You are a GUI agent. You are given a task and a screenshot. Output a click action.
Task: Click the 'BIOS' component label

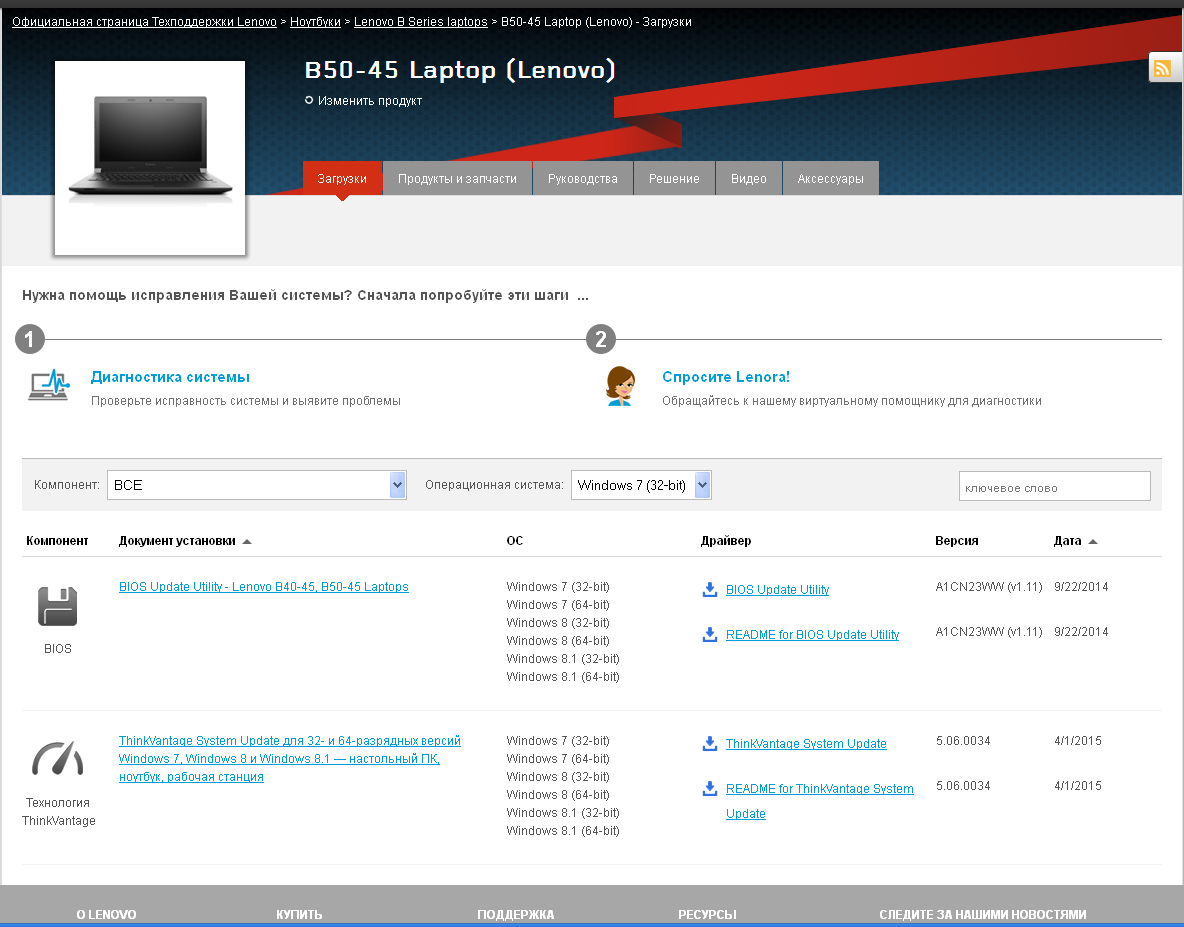57,648
